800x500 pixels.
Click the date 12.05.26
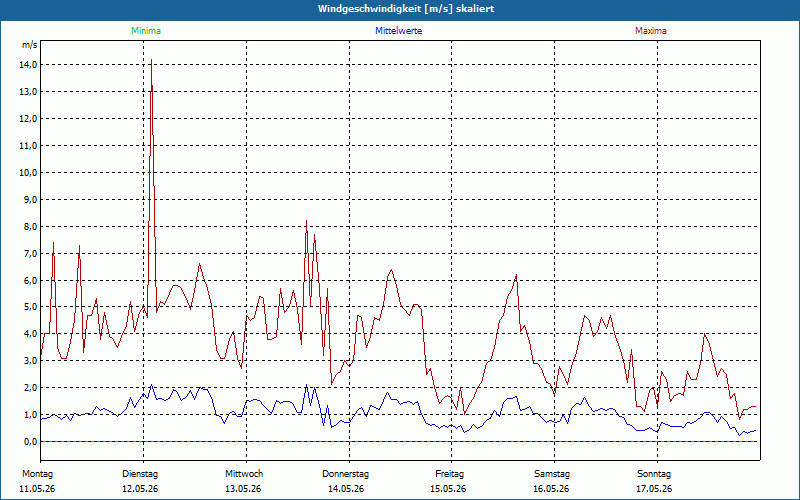[x=140, y=489]
